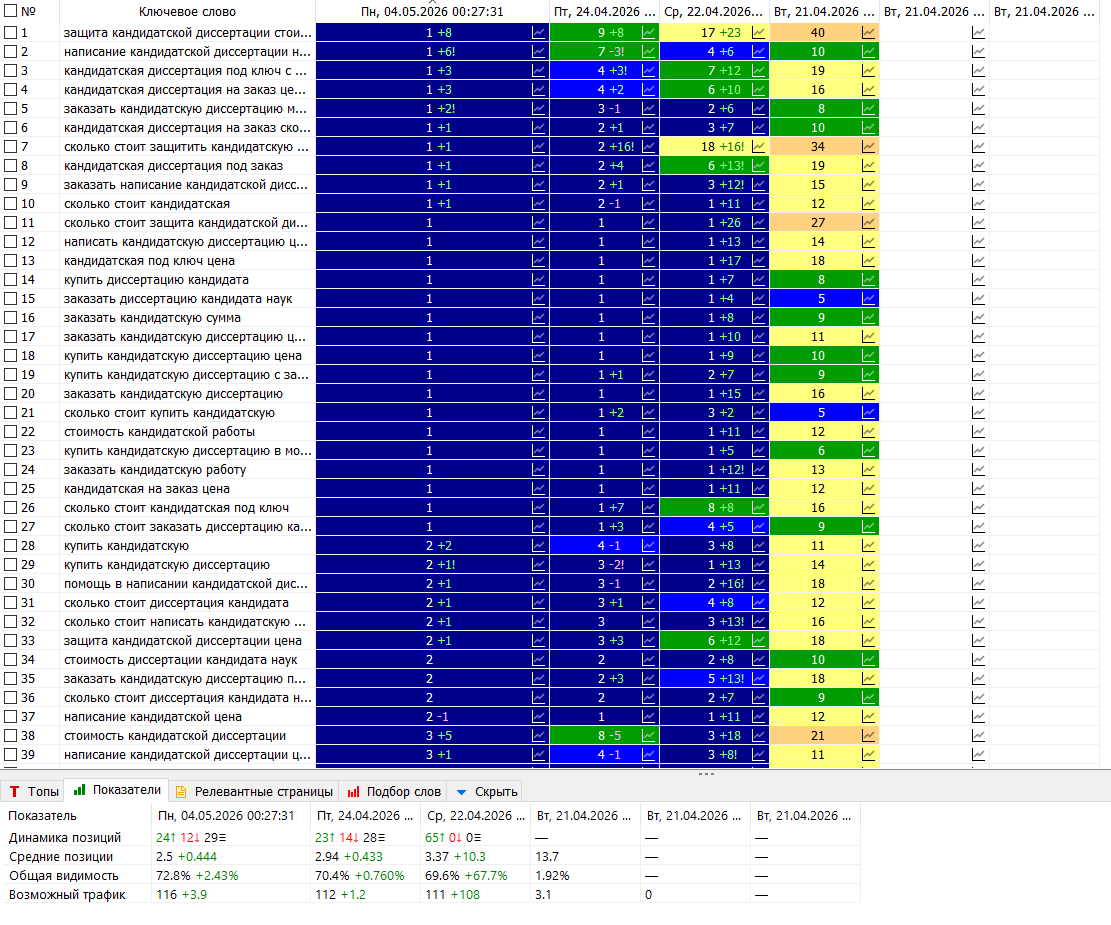The image size is (1111, 925).
Task: Open chart icon for row 15 blue cell 5
Action: [x=868, y=298]
